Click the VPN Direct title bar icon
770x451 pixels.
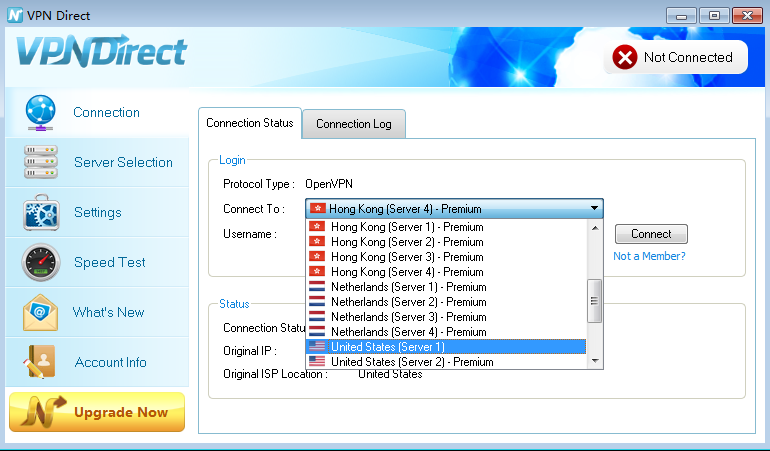pyautogui.click(x=15, y=15)
